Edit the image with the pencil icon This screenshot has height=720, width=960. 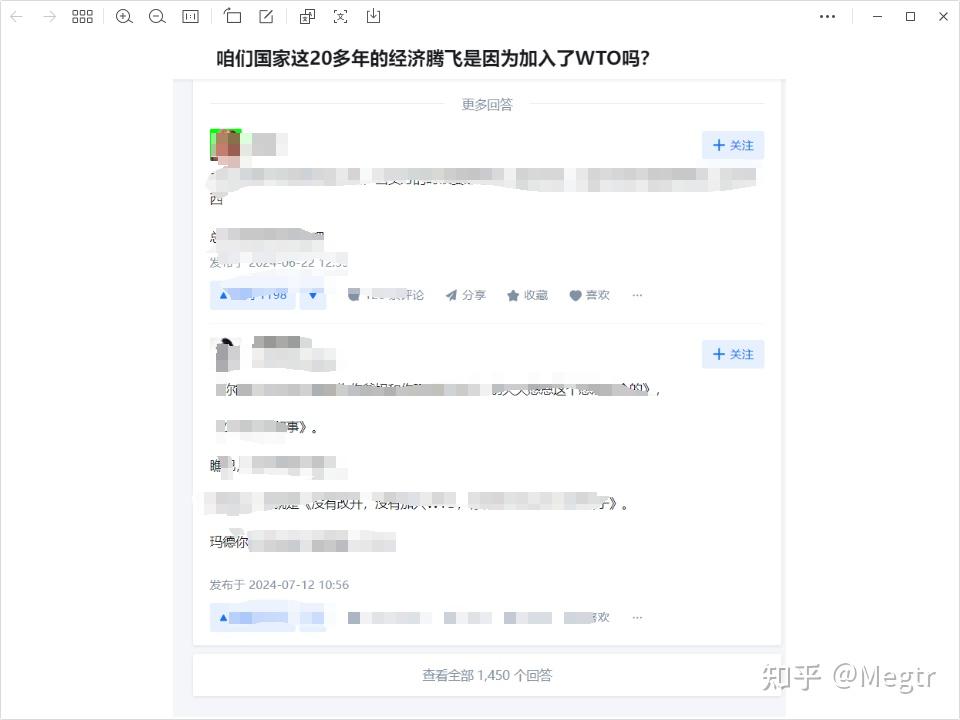(266, 17)
